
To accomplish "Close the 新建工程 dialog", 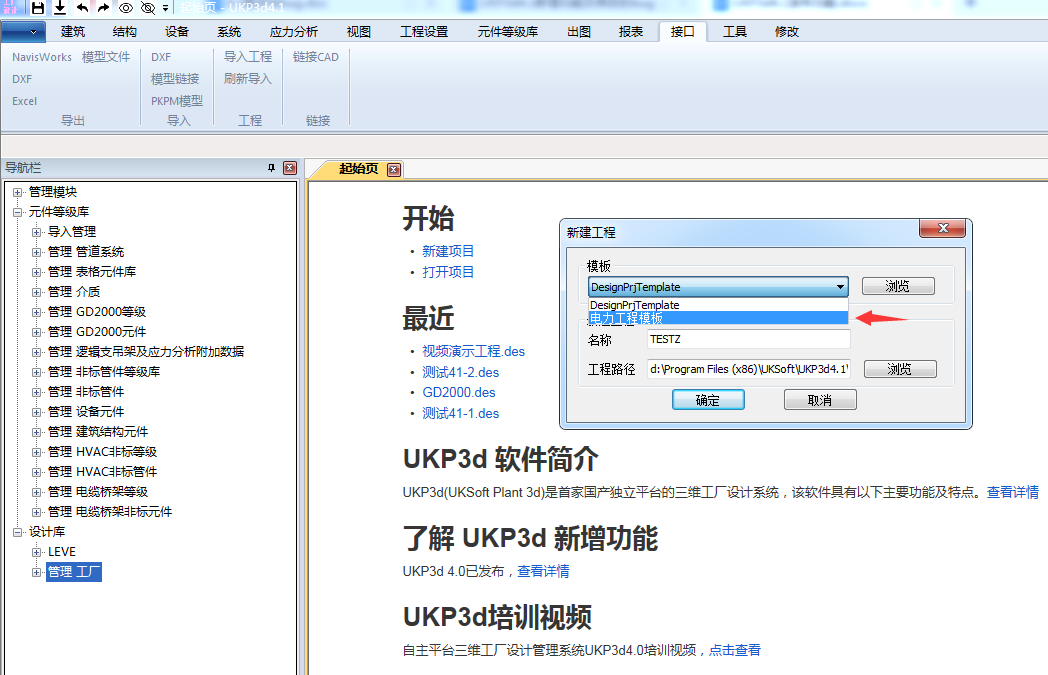I will click(x=942, y=228).
